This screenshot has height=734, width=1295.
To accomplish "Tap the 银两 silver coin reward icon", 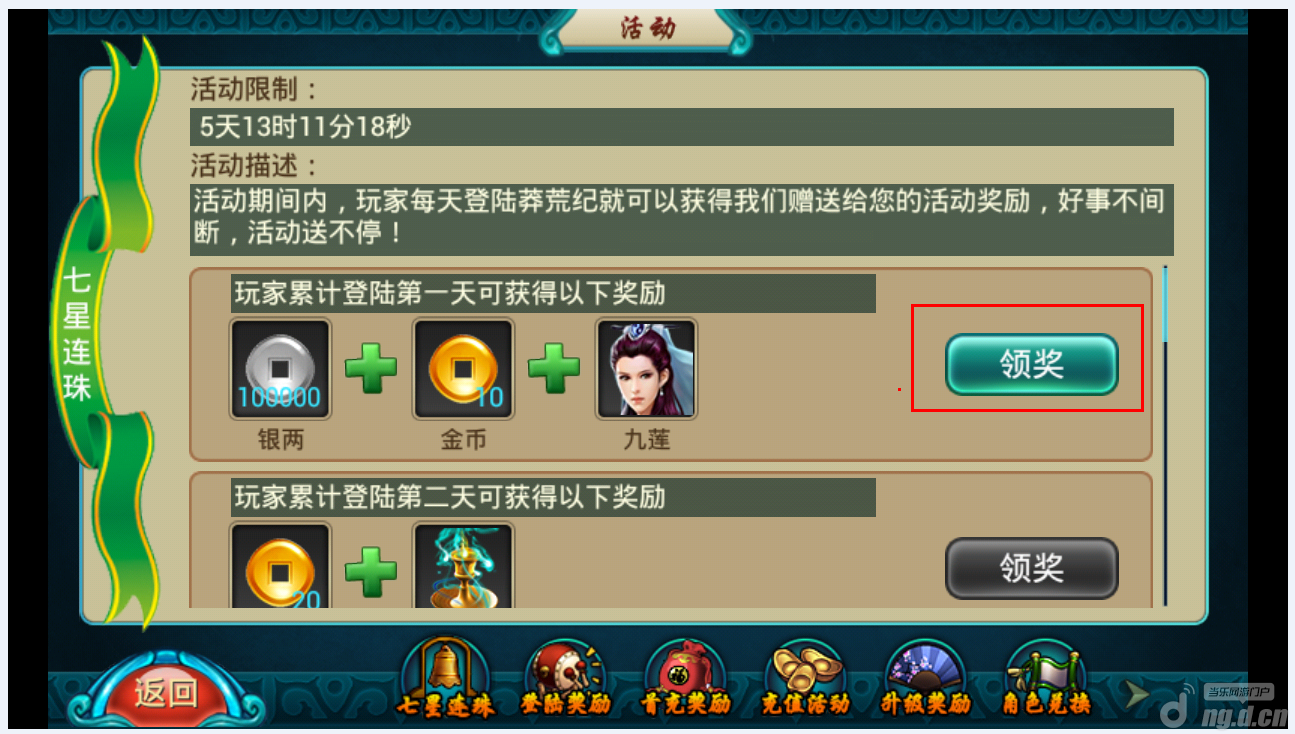I will (280, 369).
